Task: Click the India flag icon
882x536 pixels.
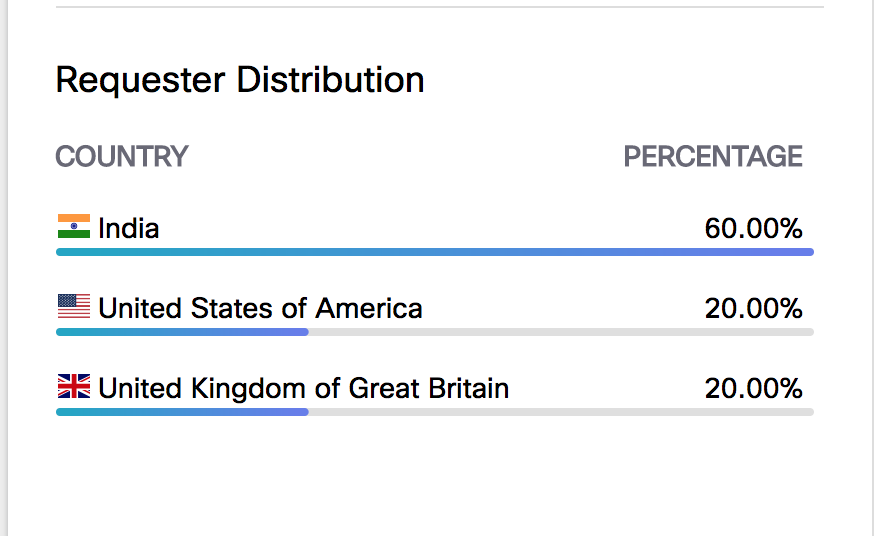Action: point(74,227)
